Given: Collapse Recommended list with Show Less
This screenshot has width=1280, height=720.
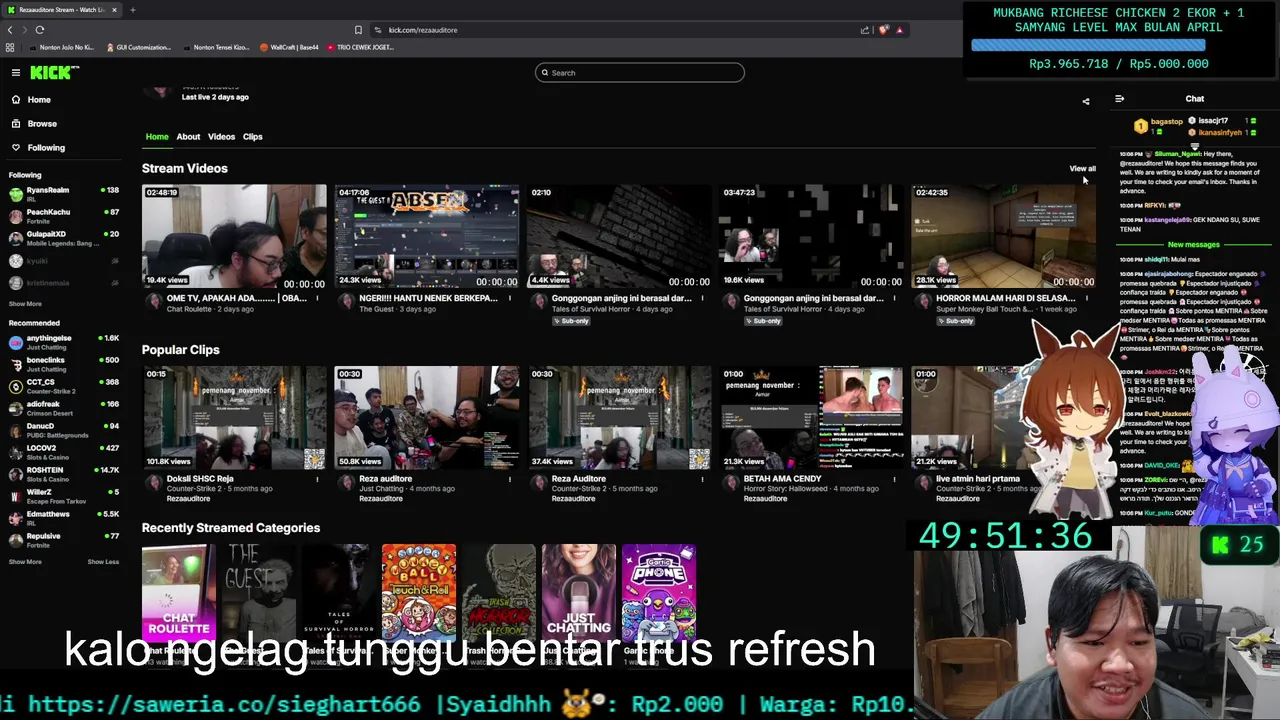Looking at the screenshot, I should (x=103, y=562).
